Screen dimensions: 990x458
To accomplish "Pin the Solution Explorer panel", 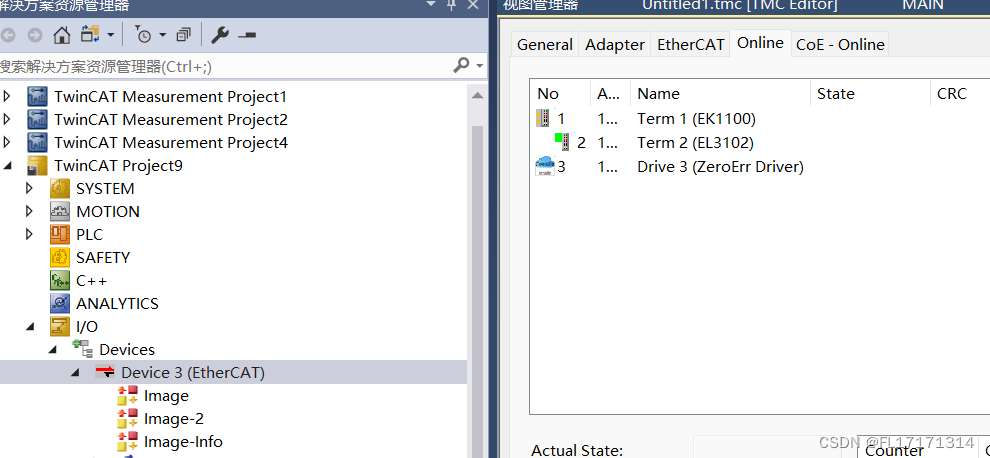I will pyautogui.click(x=451, y=5).
